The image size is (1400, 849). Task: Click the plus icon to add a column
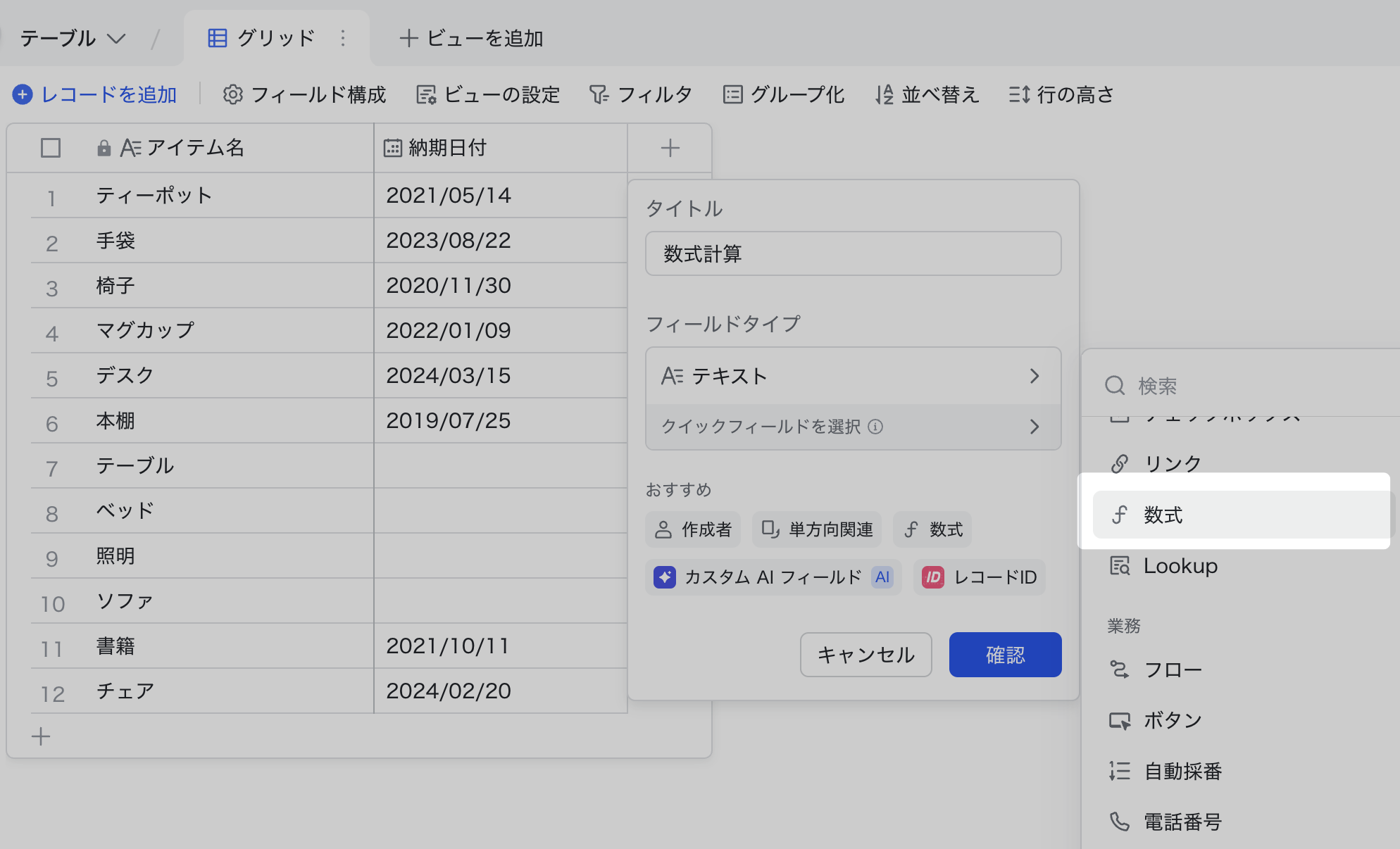coord(670,148)
